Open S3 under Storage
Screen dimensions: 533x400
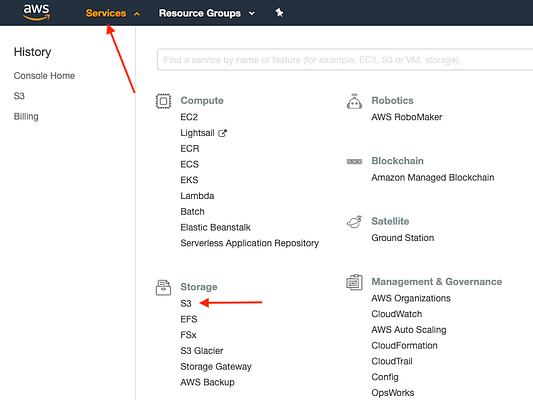click(186, 303)
